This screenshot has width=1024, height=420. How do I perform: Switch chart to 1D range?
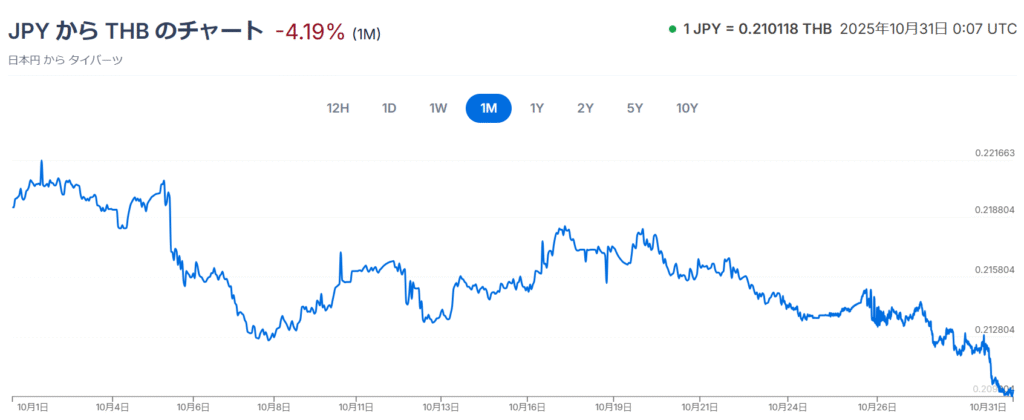tap(389, 108)
